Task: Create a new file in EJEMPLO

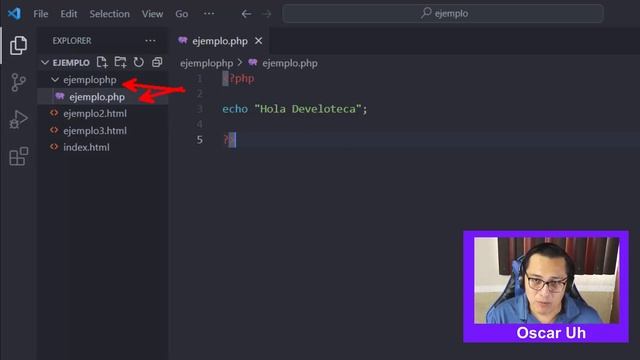Action: click(102, 62)
